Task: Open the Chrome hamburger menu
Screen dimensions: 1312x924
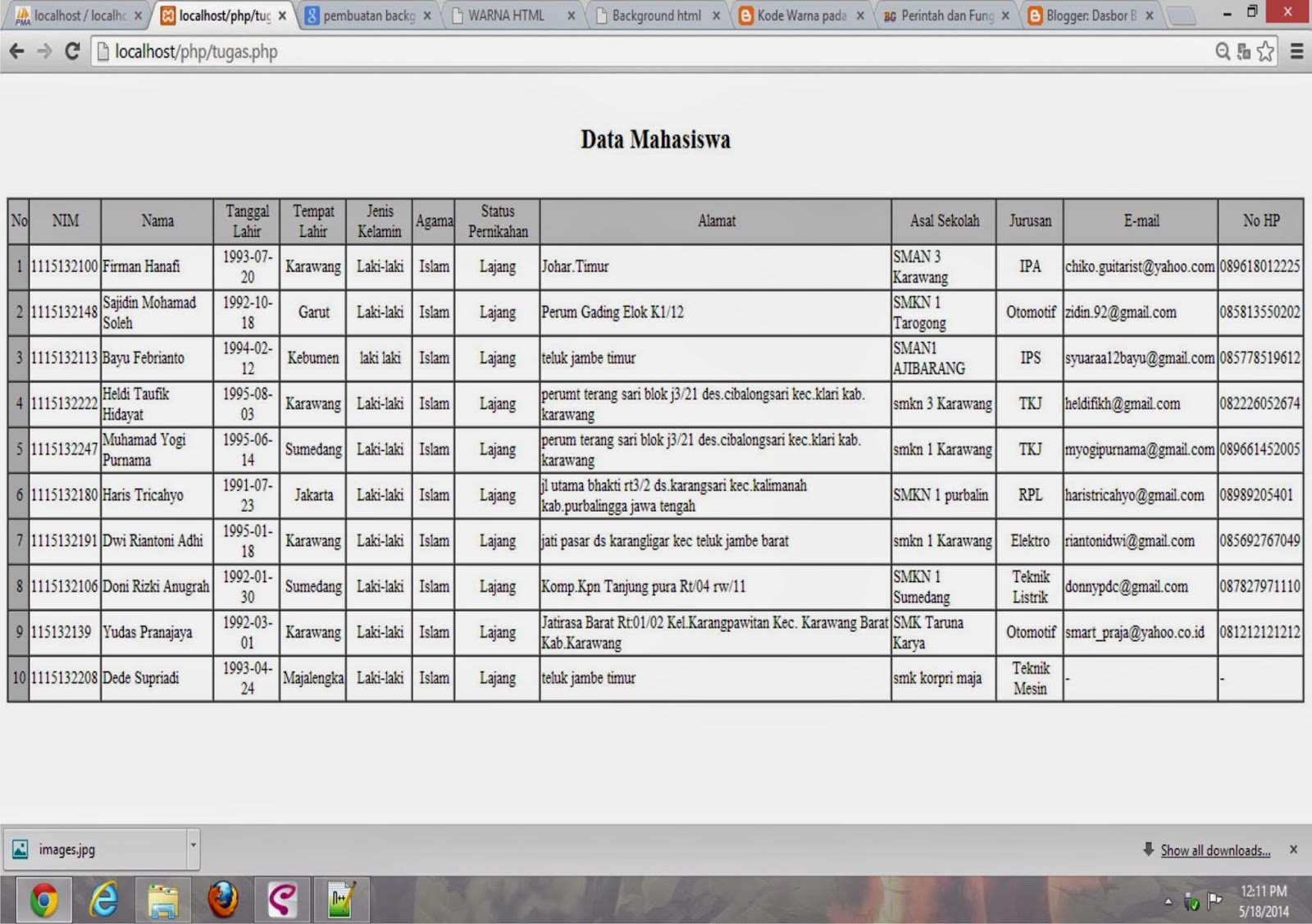Action: pyautogui.click(x=1298, y=51)
